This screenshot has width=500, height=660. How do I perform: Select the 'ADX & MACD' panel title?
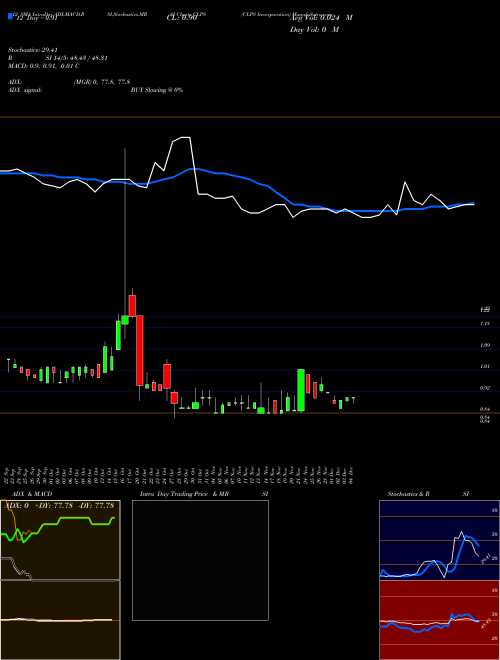pos(32,494)
